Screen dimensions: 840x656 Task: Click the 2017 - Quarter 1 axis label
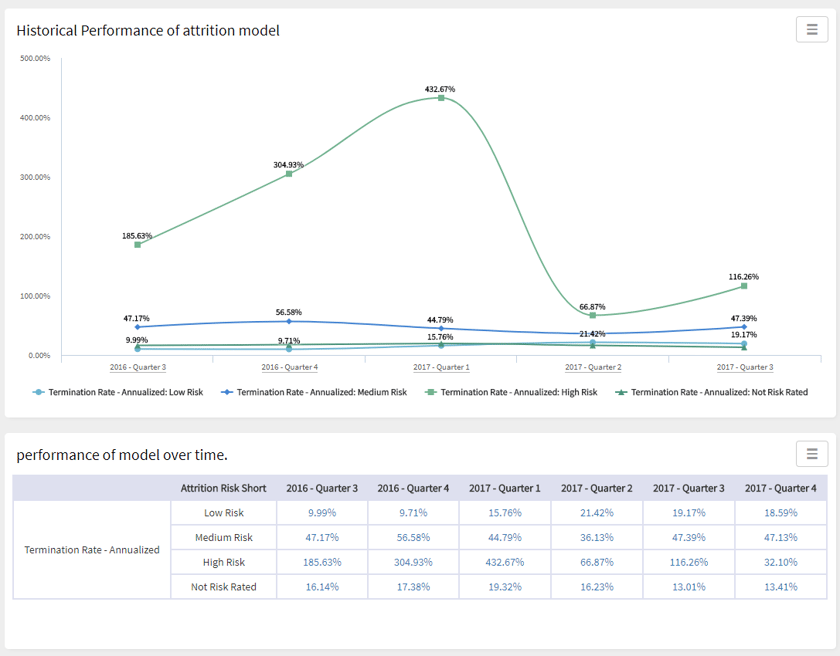[441, 367]
